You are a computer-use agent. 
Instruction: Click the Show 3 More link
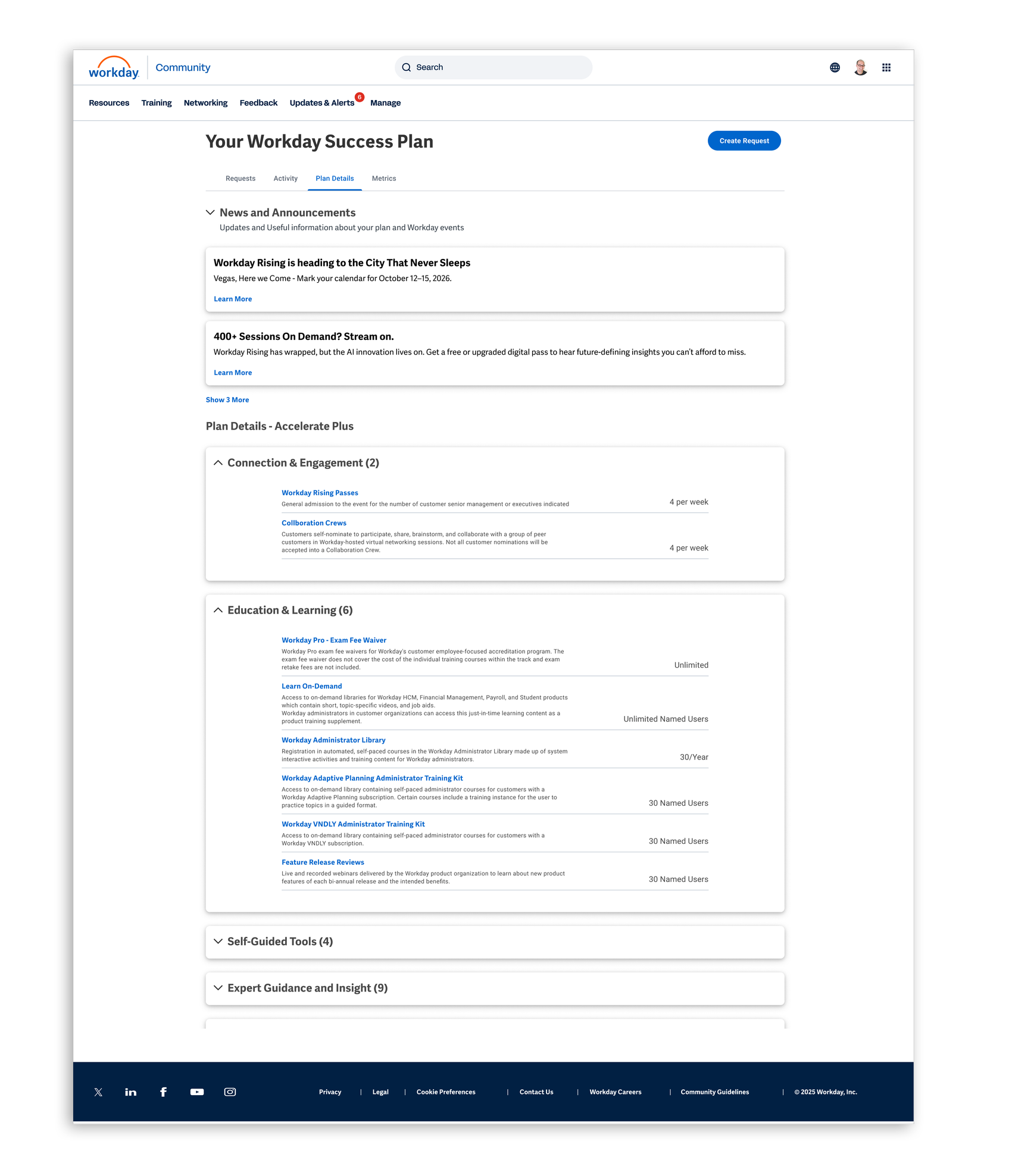click(x=227, y=400)
